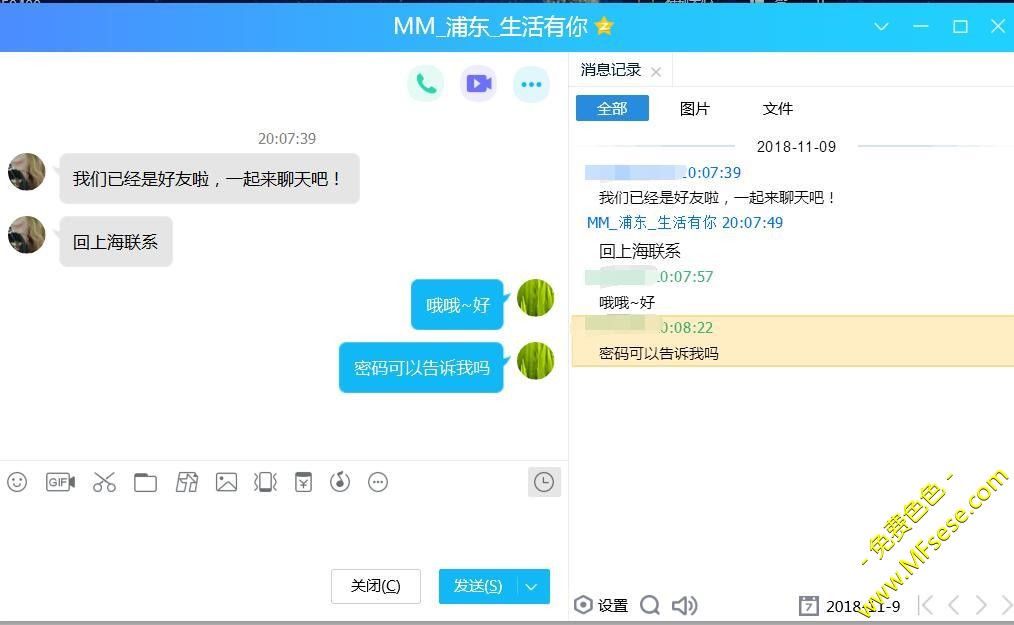Send a file via the folder icon
Screen dimensions: 1014x625
point(146,483)
